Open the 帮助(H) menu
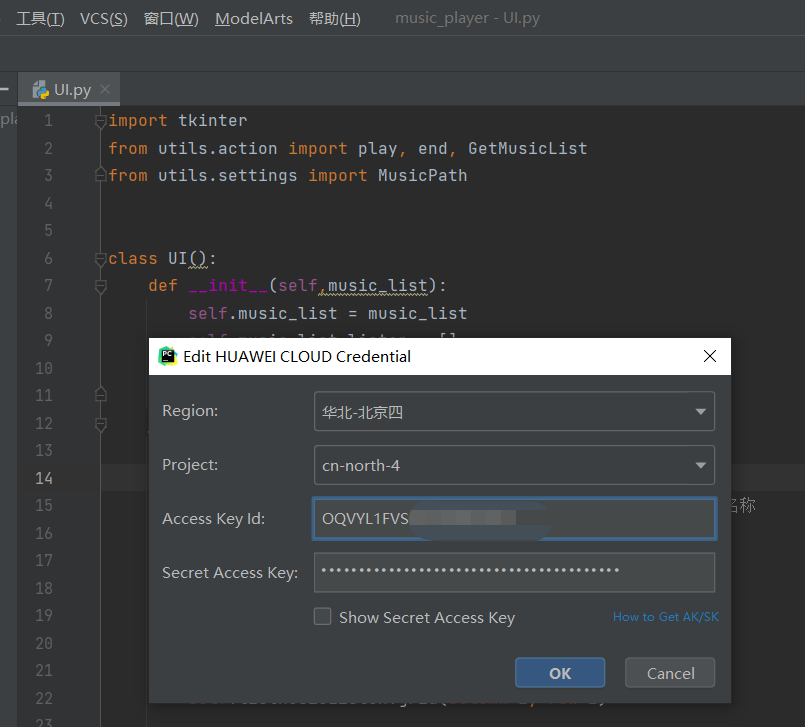 coord(334,19)
